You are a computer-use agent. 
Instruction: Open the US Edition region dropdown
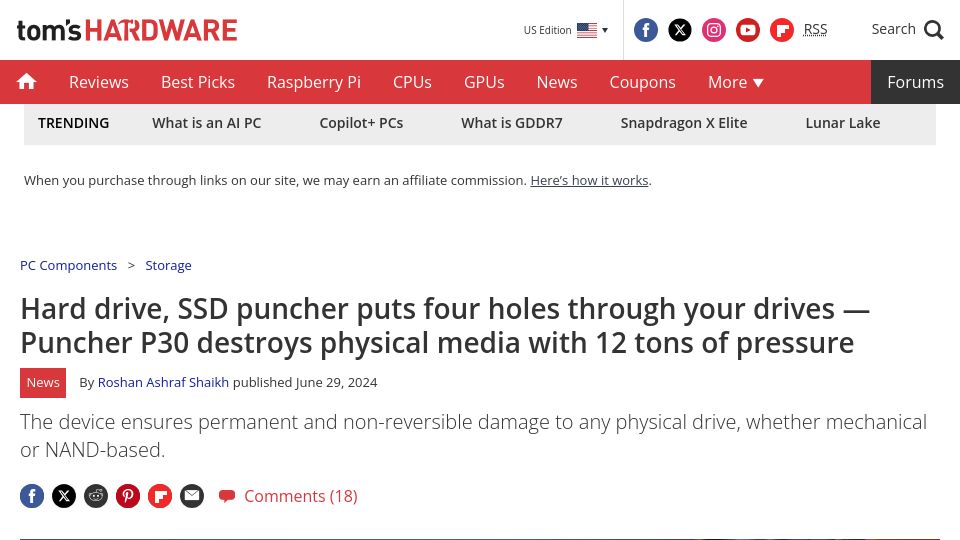click(566, 30)
